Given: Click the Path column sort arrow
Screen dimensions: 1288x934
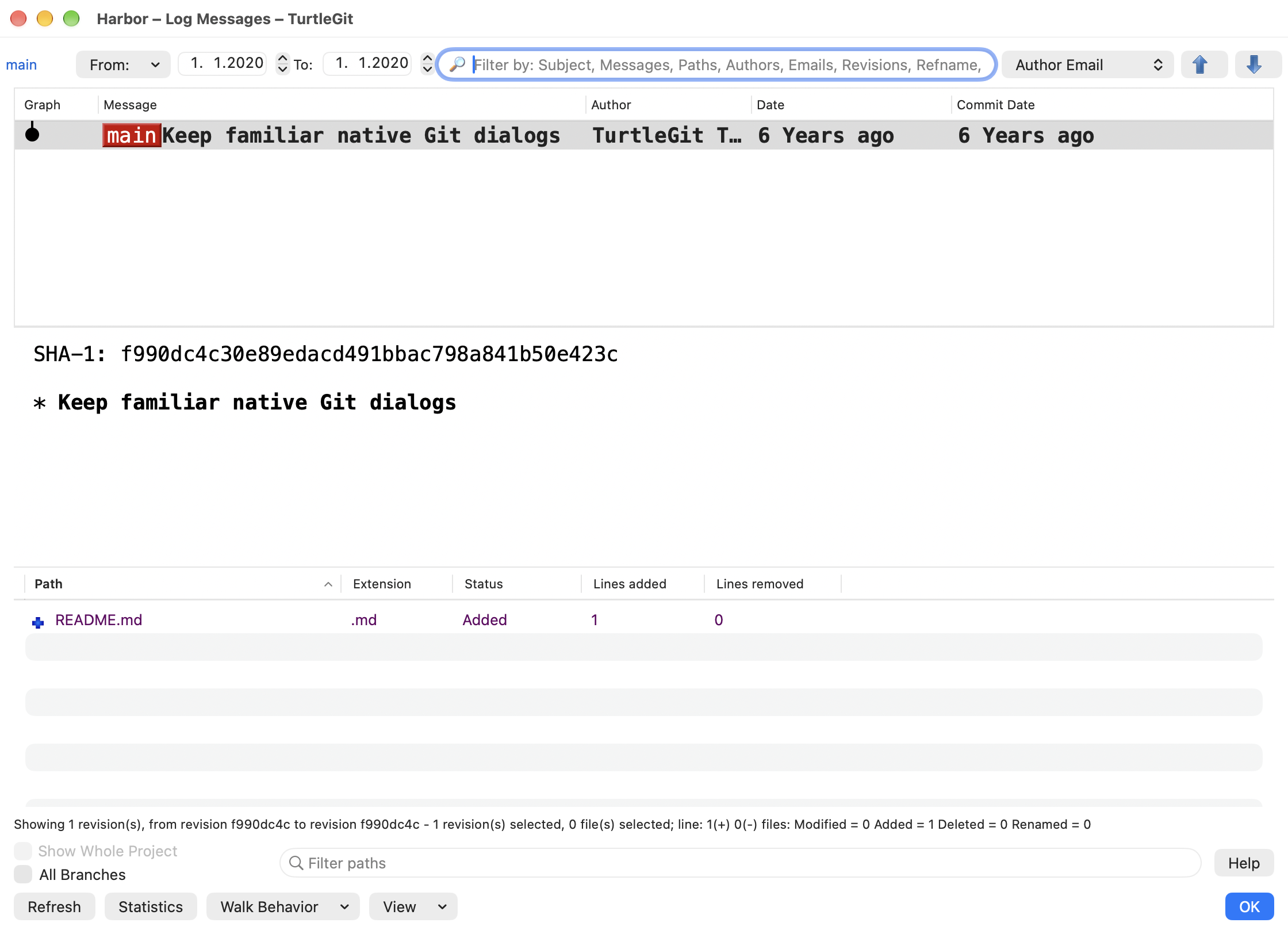Looking at the screenshot, I should (x=328, y=584).
